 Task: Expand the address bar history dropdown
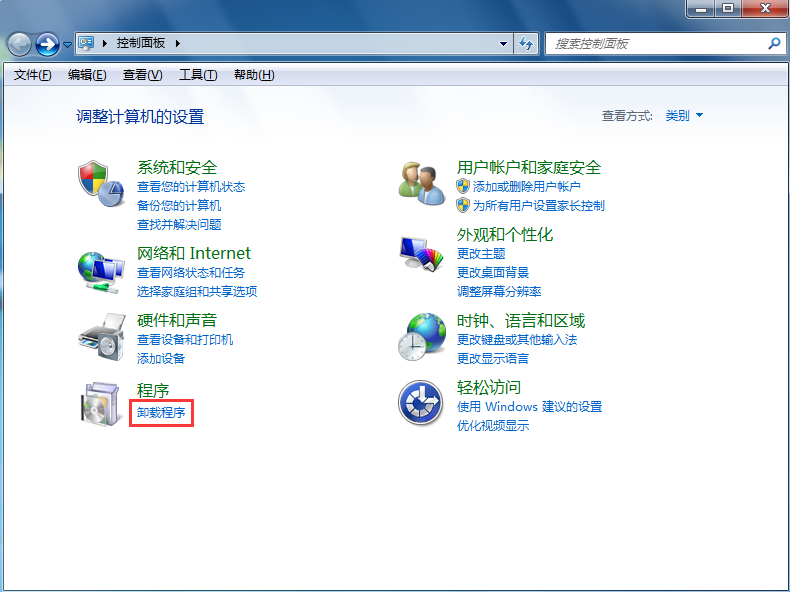point(503,44)
